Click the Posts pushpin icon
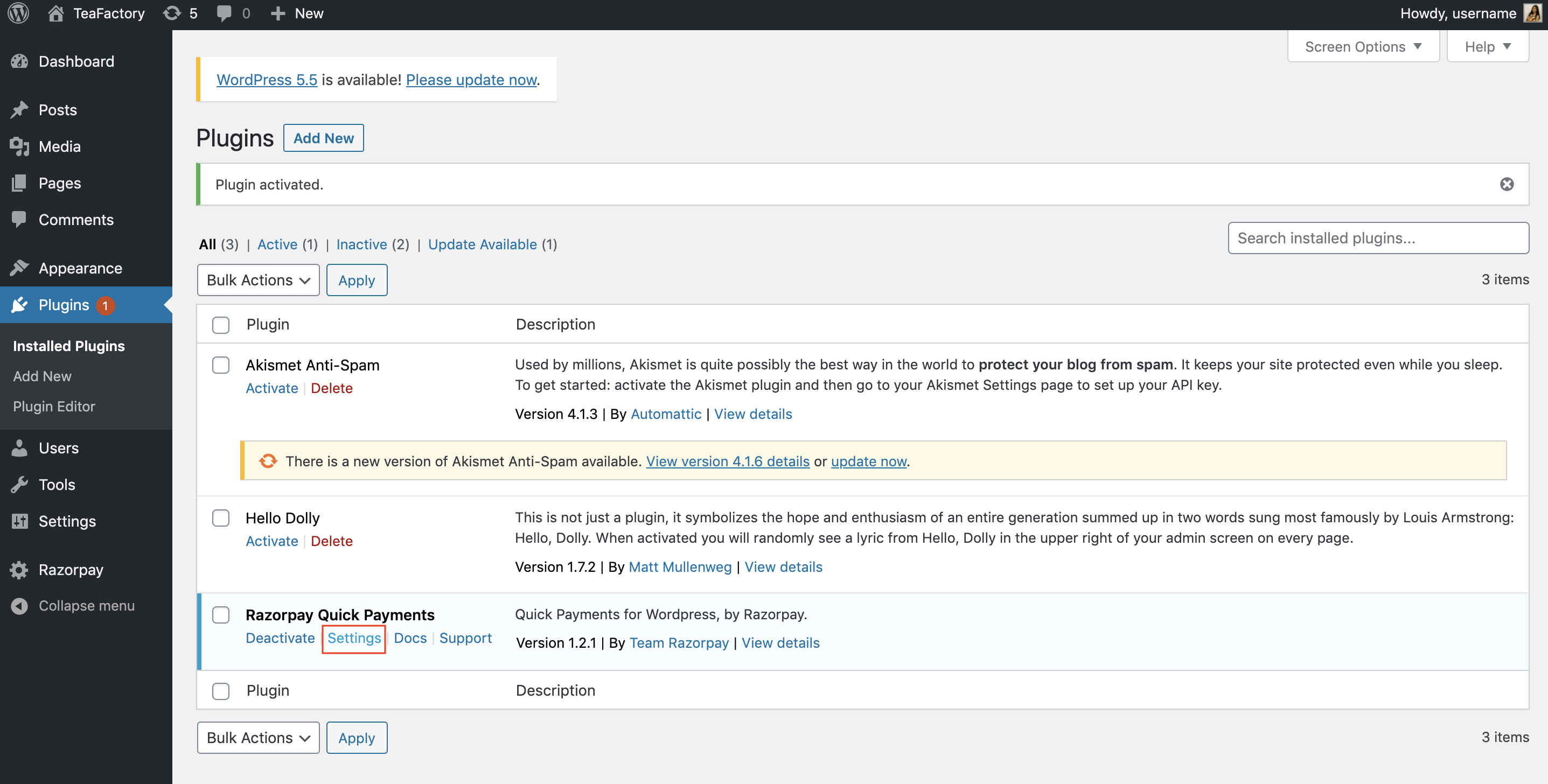The height and width of the screenshot is (784, 1548). pyautogui.click(x=19, y=109)
